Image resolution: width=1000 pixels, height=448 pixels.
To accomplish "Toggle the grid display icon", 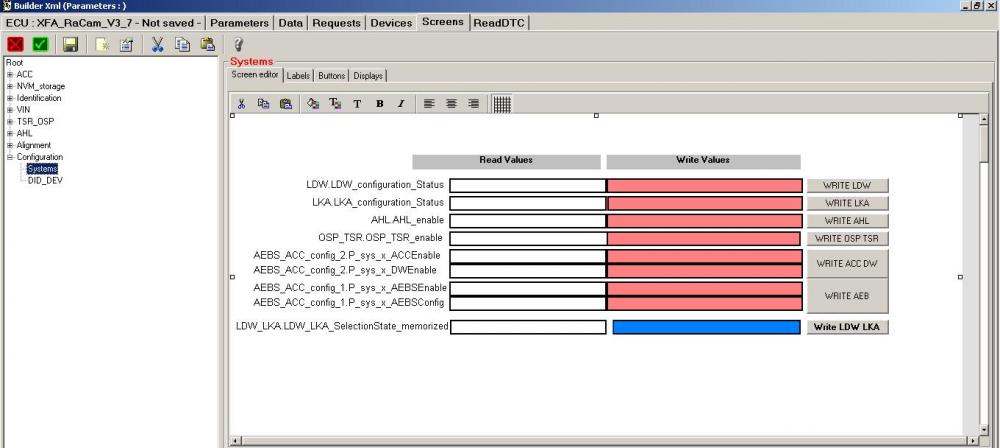I will tap(502, 104).
